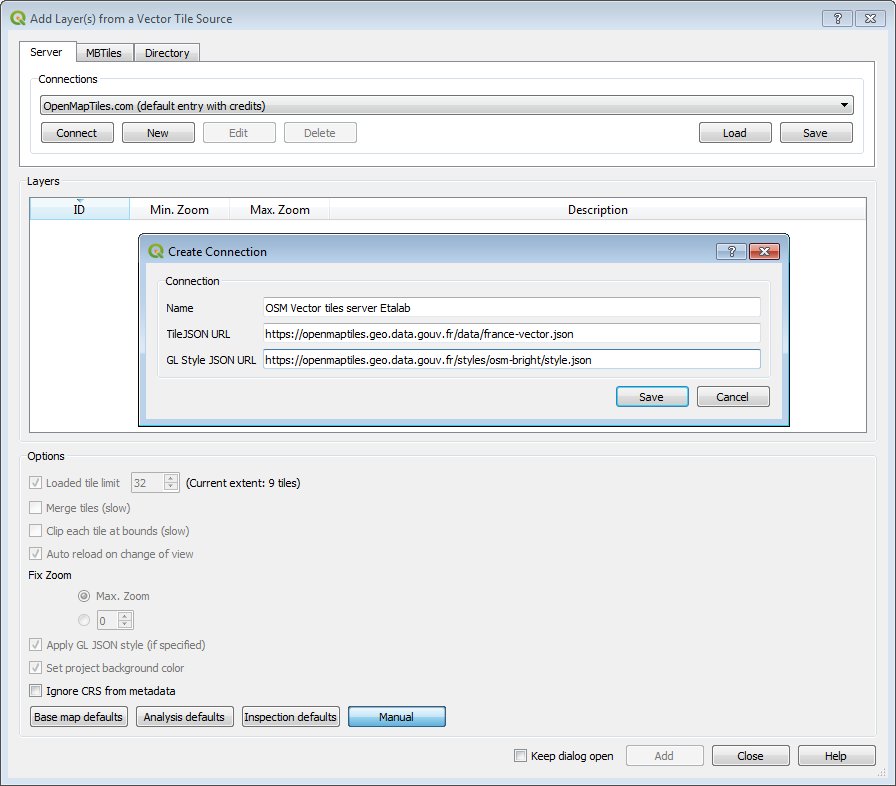Focus the GL Style JSON URL field
This screenshot has width=896, height=786.
pos(511,360)
